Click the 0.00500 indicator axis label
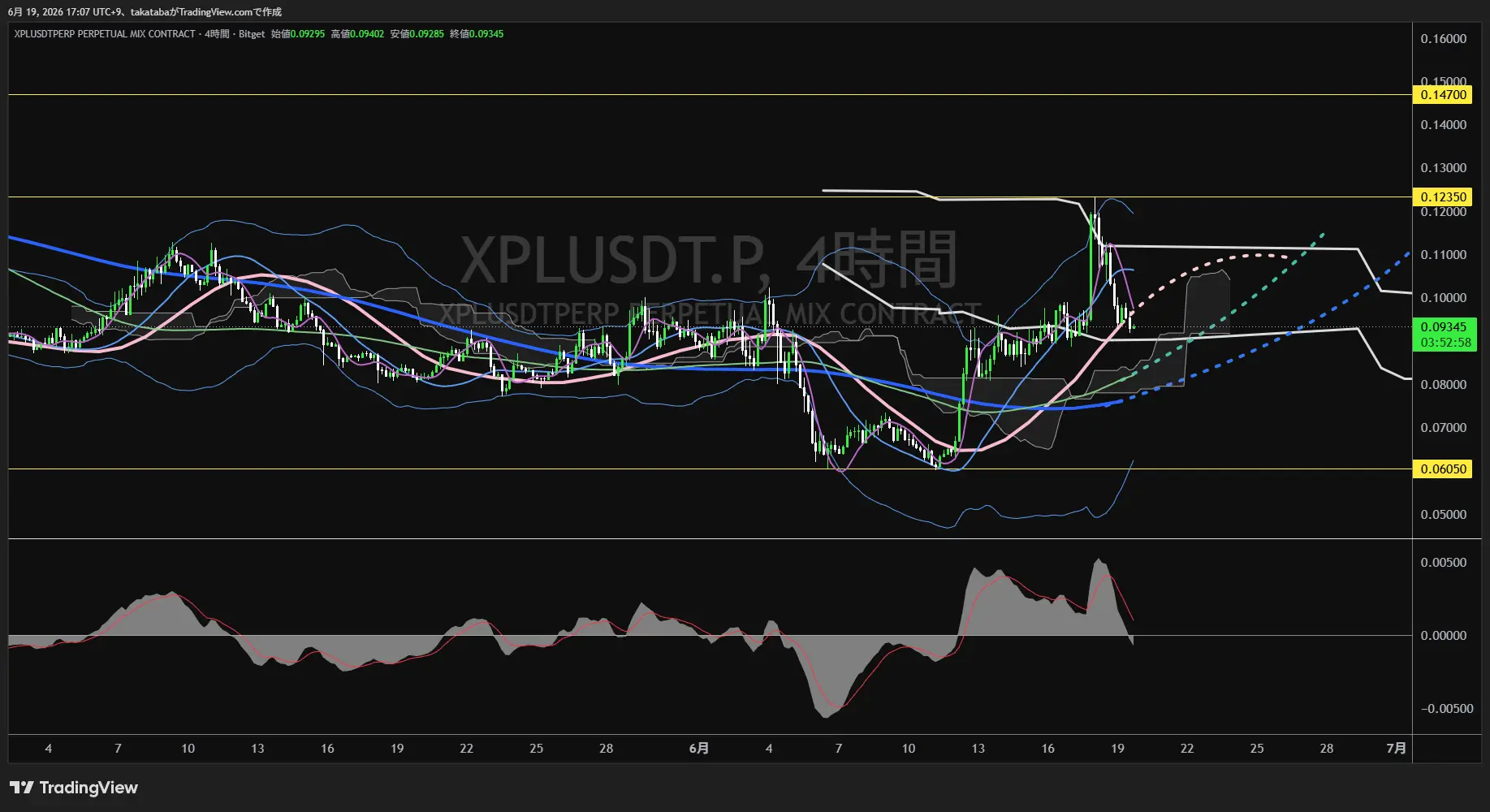This screenshot has width=1490, height=812. 1443,563
